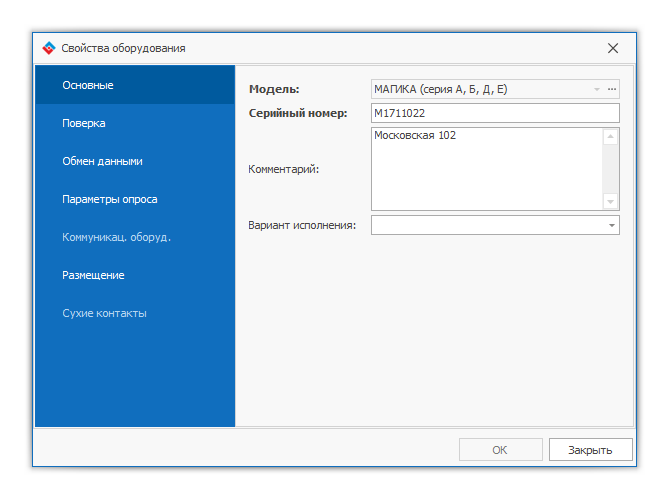Click the Серийный номер input field
Viewport: 669px width, 499px height.
point(495,113)
